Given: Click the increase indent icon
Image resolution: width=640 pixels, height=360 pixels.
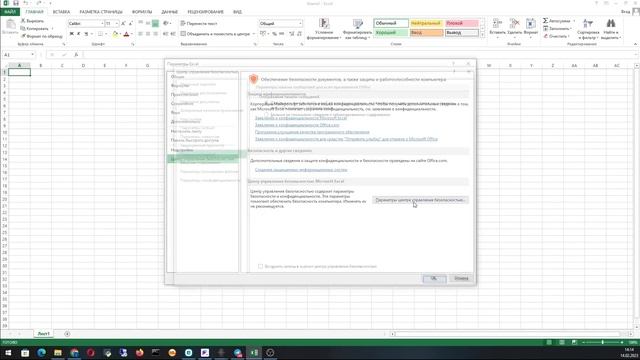Looking at the screenshot, I should (173, 34).
